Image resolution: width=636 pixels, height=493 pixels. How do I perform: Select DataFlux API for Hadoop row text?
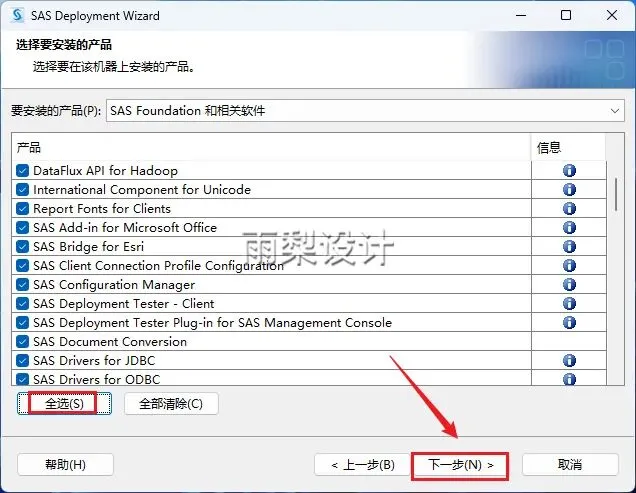(x=105, y=170)
